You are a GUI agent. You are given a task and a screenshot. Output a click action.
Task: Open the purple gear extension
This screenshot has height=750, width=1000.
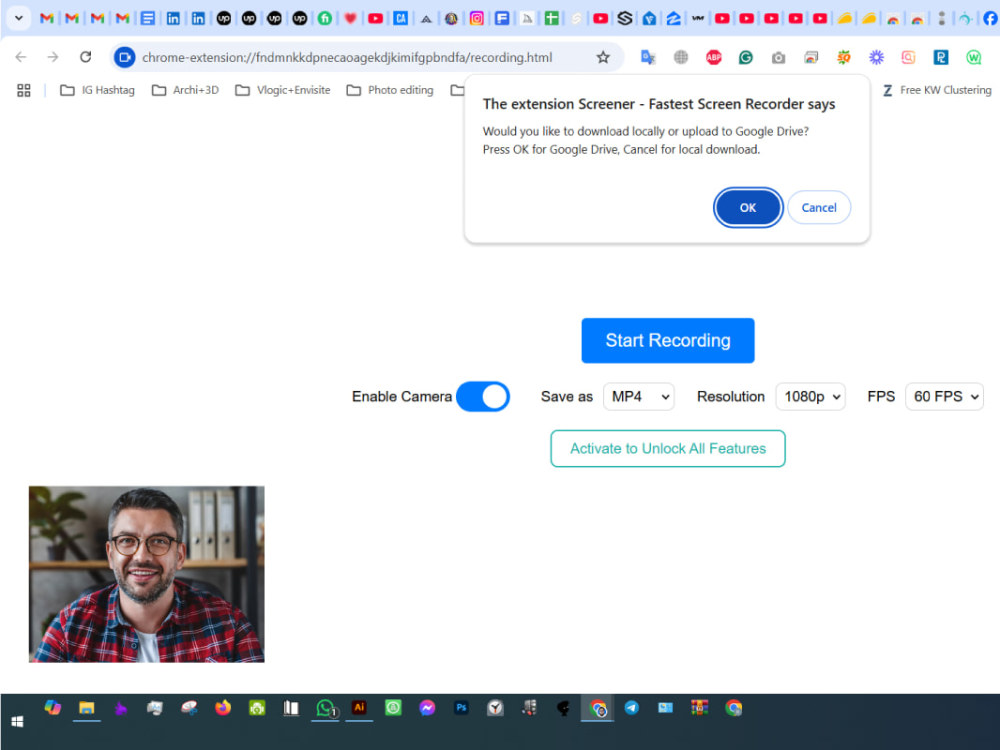pos(876,57)
